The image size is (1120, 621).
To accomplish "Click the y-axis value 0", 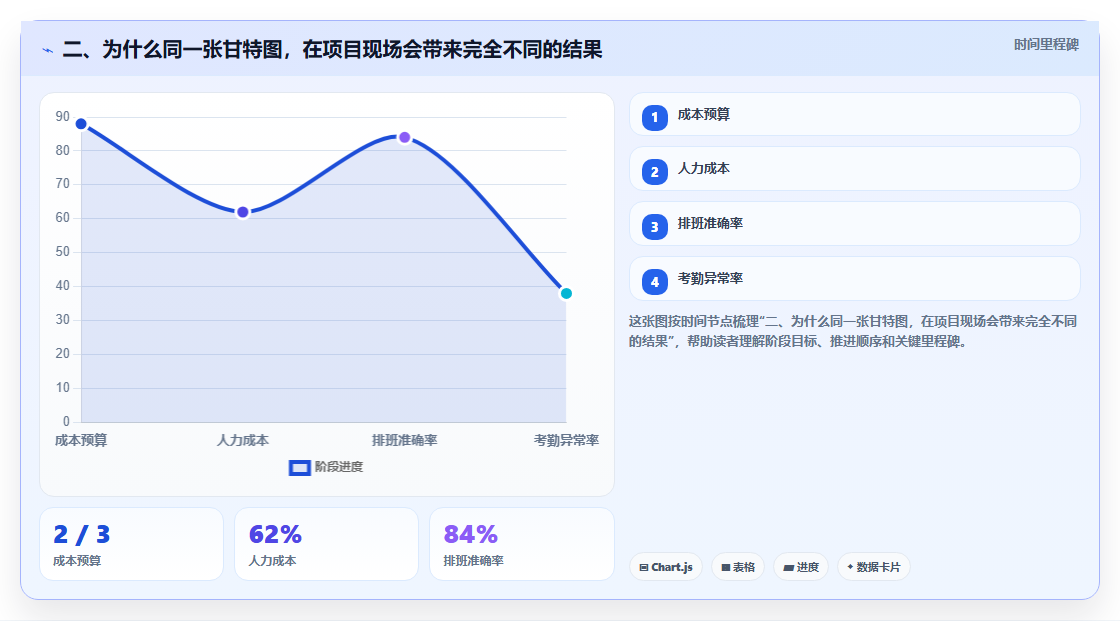I will coord(66,422).
